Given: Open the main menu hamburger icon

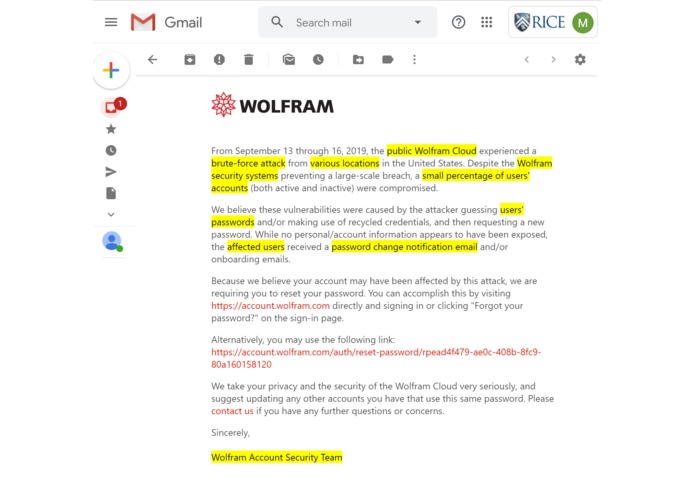Looking at the screenshot, I should point(111,22).
